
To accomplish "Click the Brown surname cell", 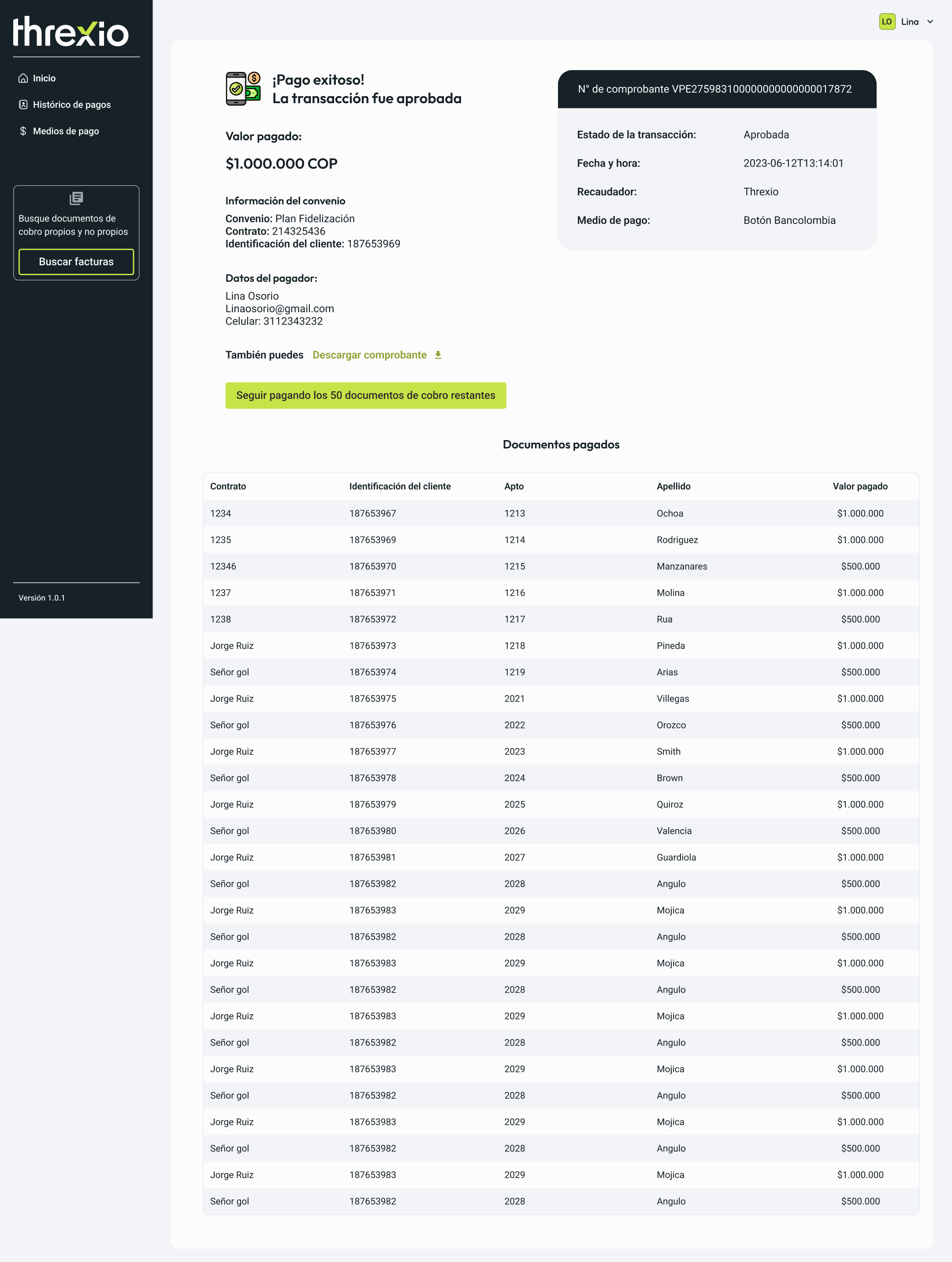I will pyautogui.click(x=669, y=778).
